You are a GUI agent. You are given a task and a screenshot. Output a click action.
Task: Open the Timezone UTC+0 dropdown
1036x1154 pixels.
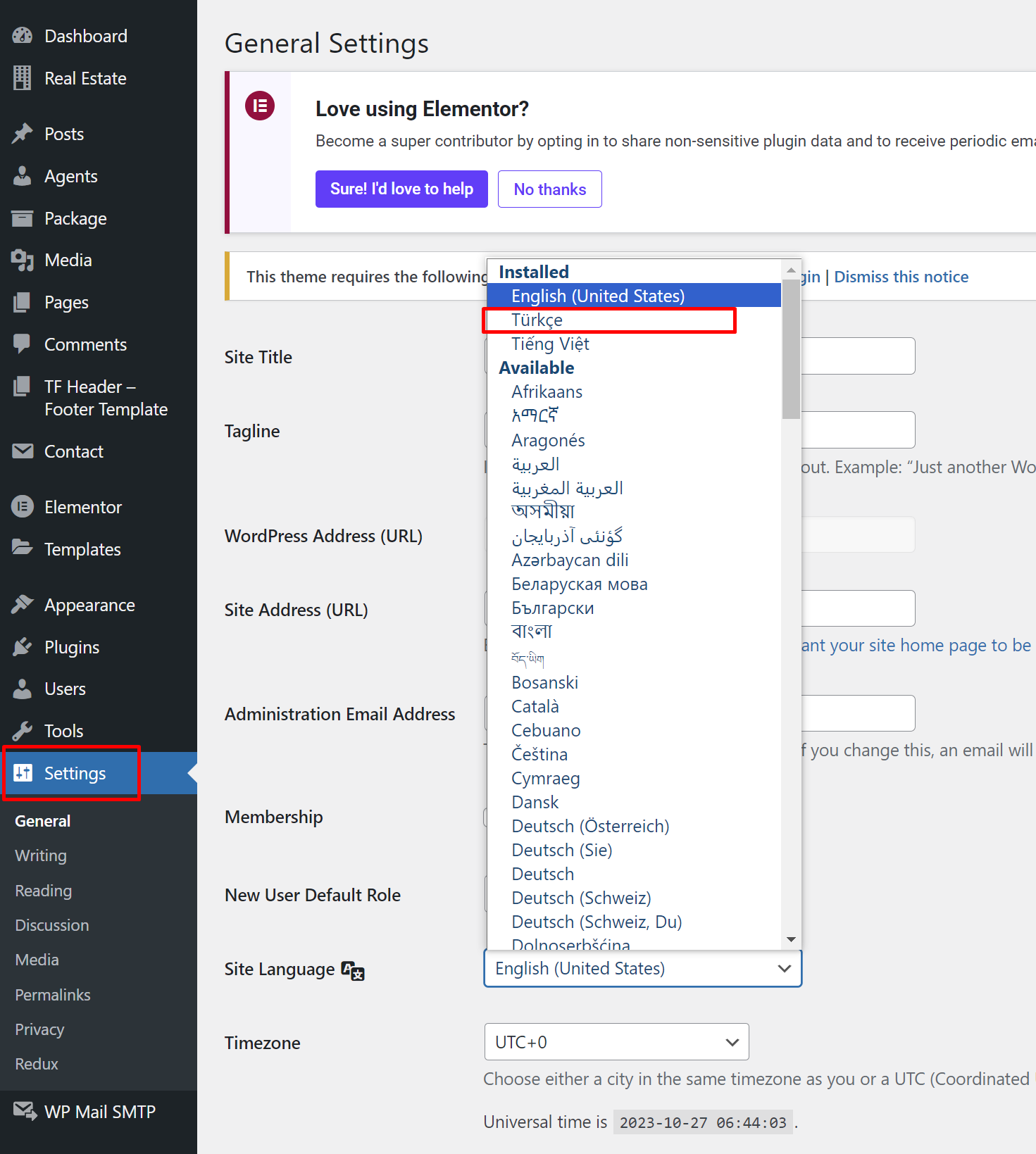pos(616,1042)
